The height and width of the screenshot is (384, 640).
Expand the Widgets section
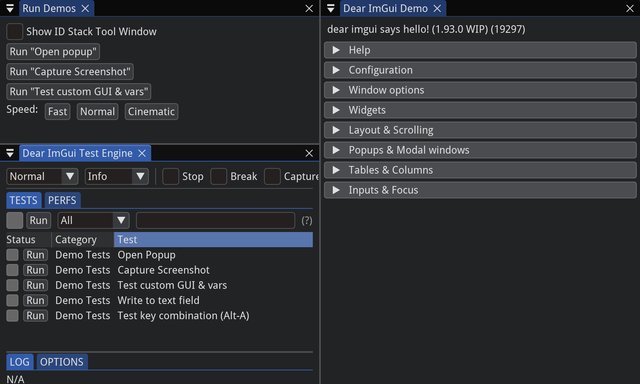pos(480,110)
